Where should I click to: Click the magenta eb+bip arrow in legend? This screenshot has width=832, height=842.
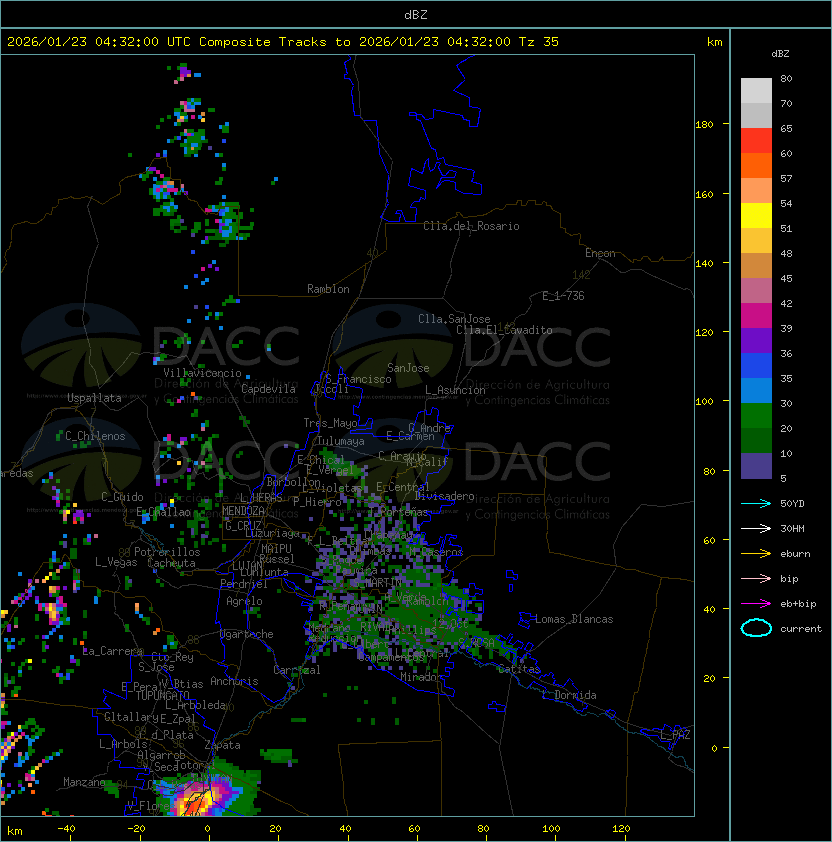[x=756, y=604]
